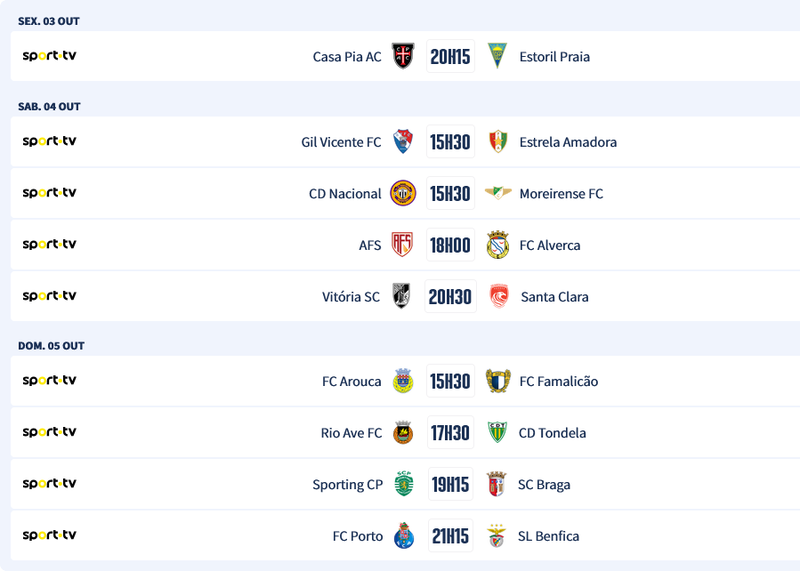Click Sport TV logo in FC Porto row
Image resolution: width=800 pixels, height=571 pixels.
[x=49, y=535]
